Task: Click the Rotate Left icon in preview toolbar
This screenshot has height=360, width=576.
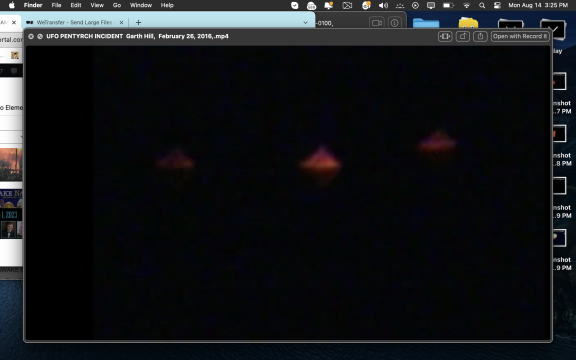Action: pos(462,36)
